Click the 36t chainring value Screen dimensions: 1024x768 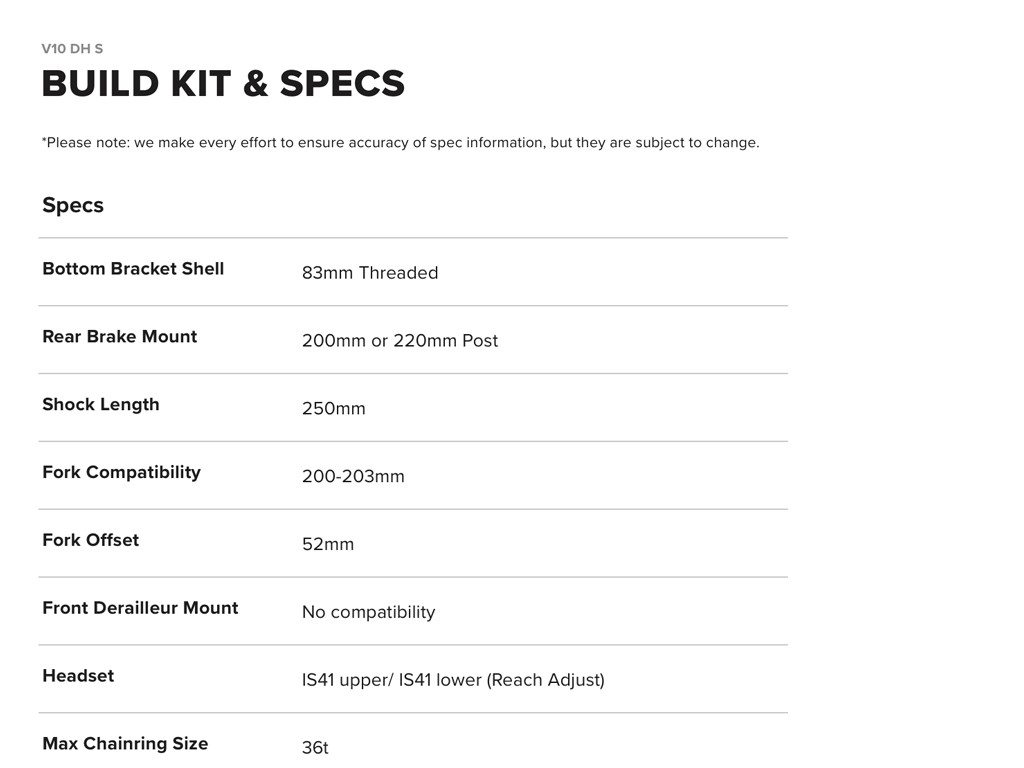pos(315,748)
